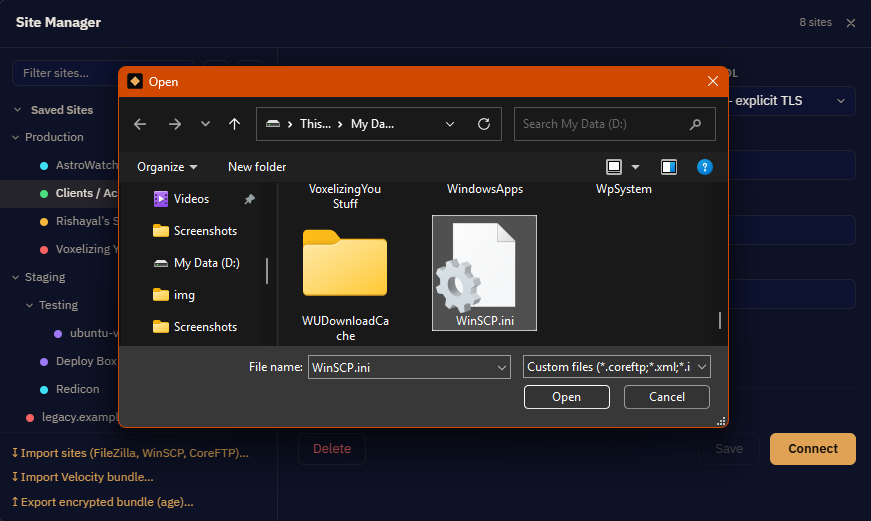Open recent locations dropdown arrow
The image size is (871, 521).
point(206,124)
